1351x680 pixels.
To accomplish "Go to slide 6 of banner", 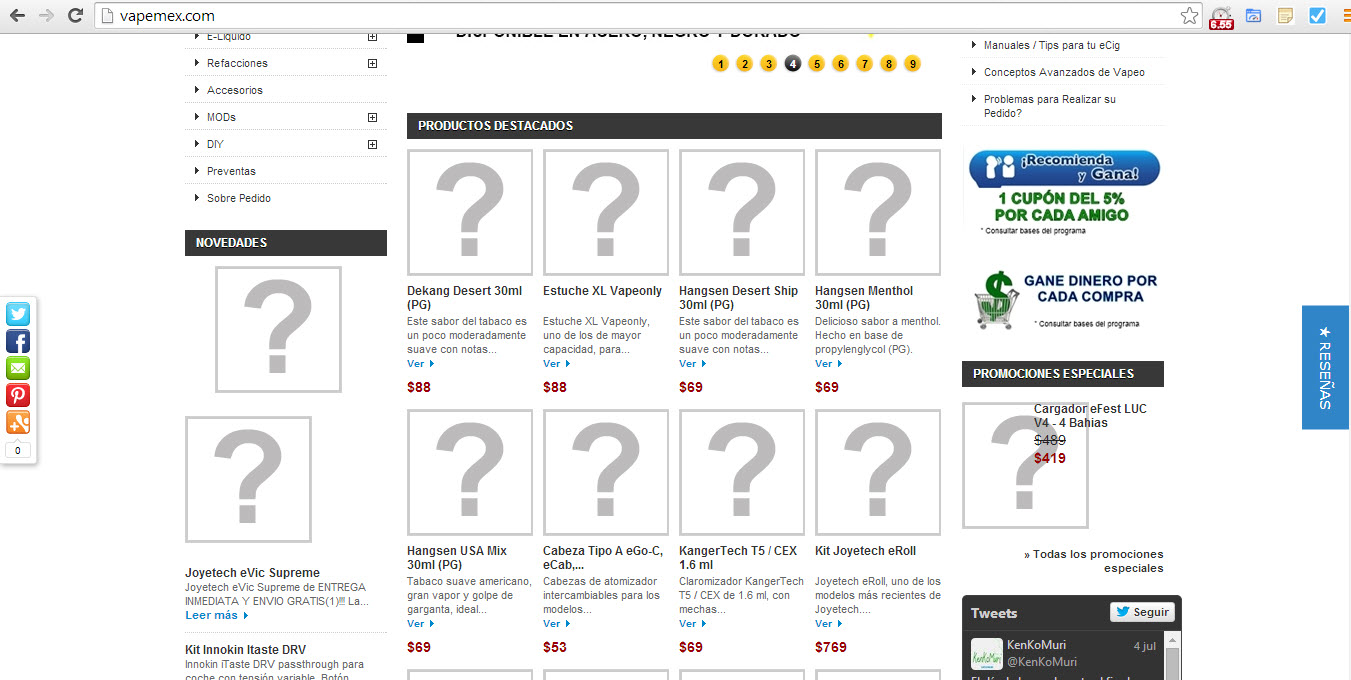I will click(x=840, y=64).
